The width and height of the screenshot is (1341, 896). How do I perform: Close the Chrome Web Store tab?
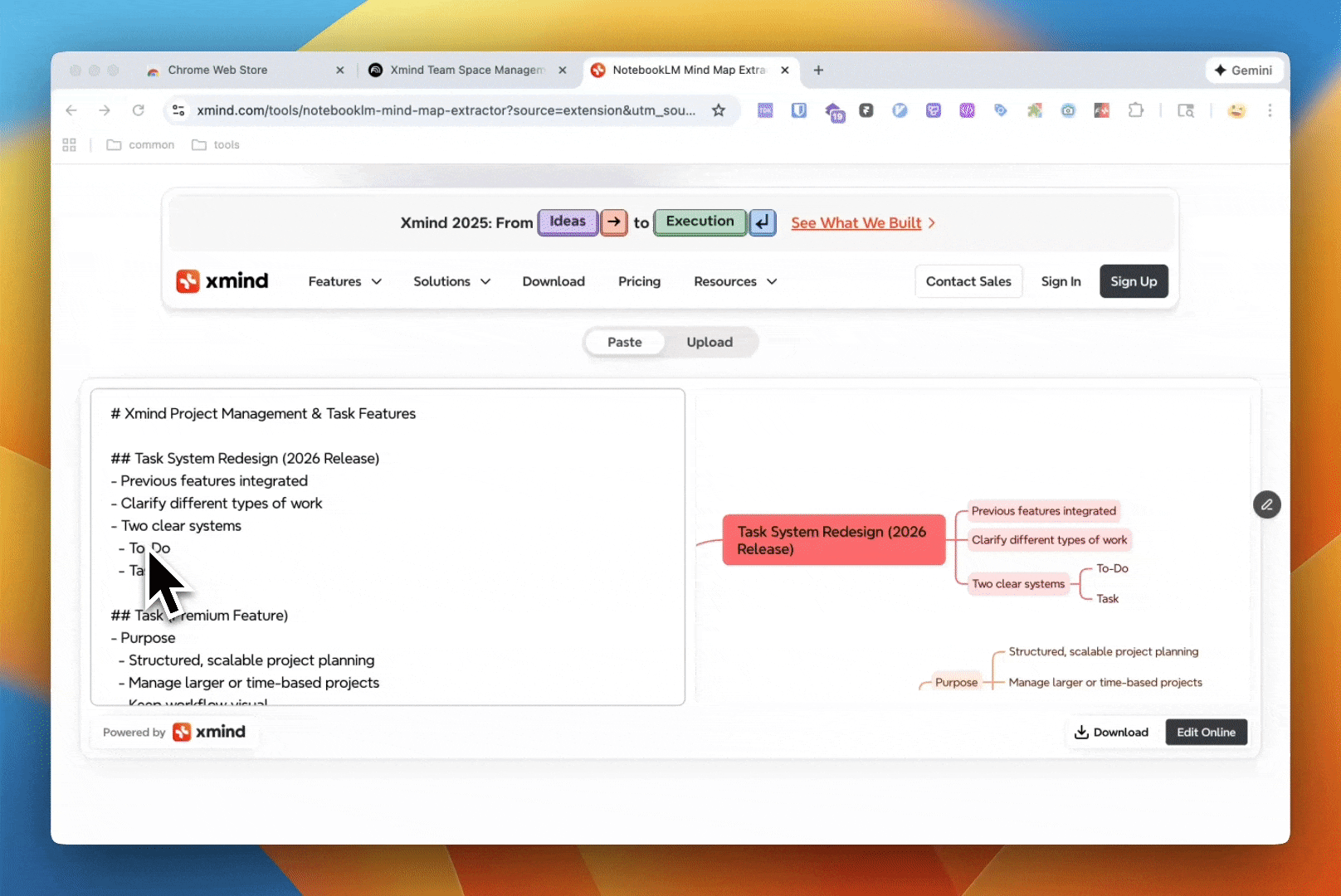click(340, 71)
